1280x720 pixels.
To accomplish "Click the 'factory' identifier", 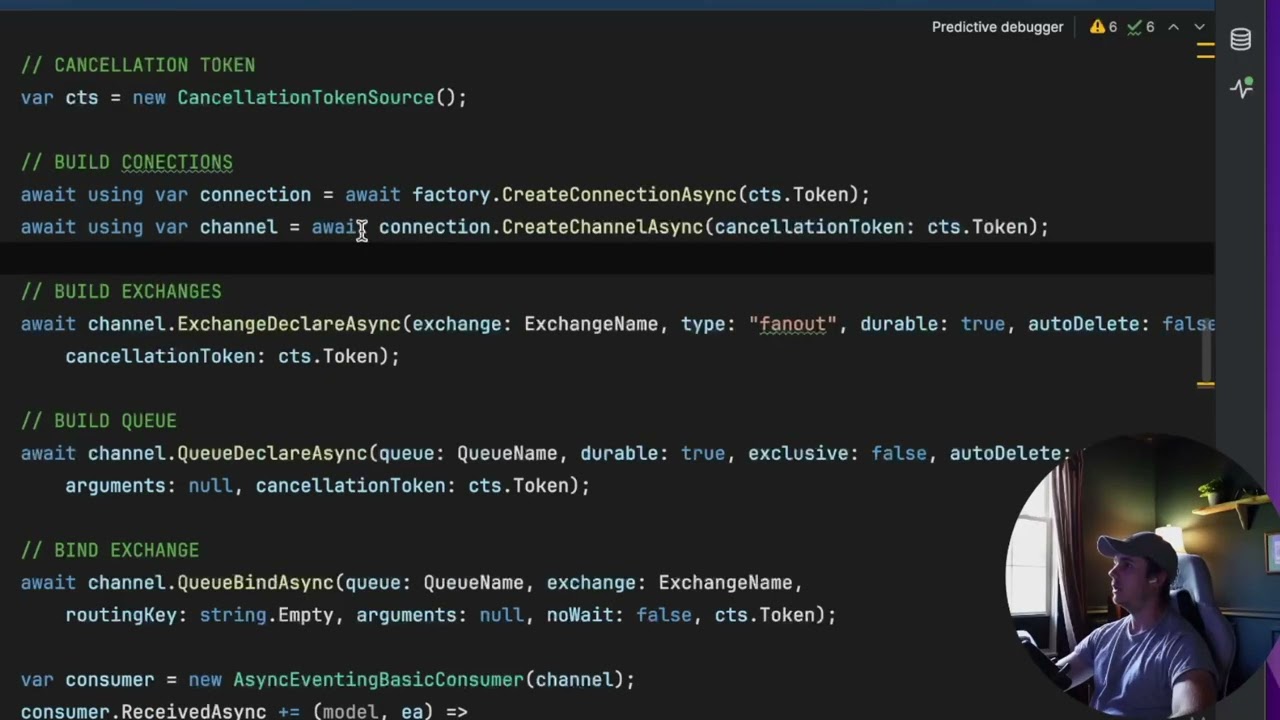I will (451, 195).
